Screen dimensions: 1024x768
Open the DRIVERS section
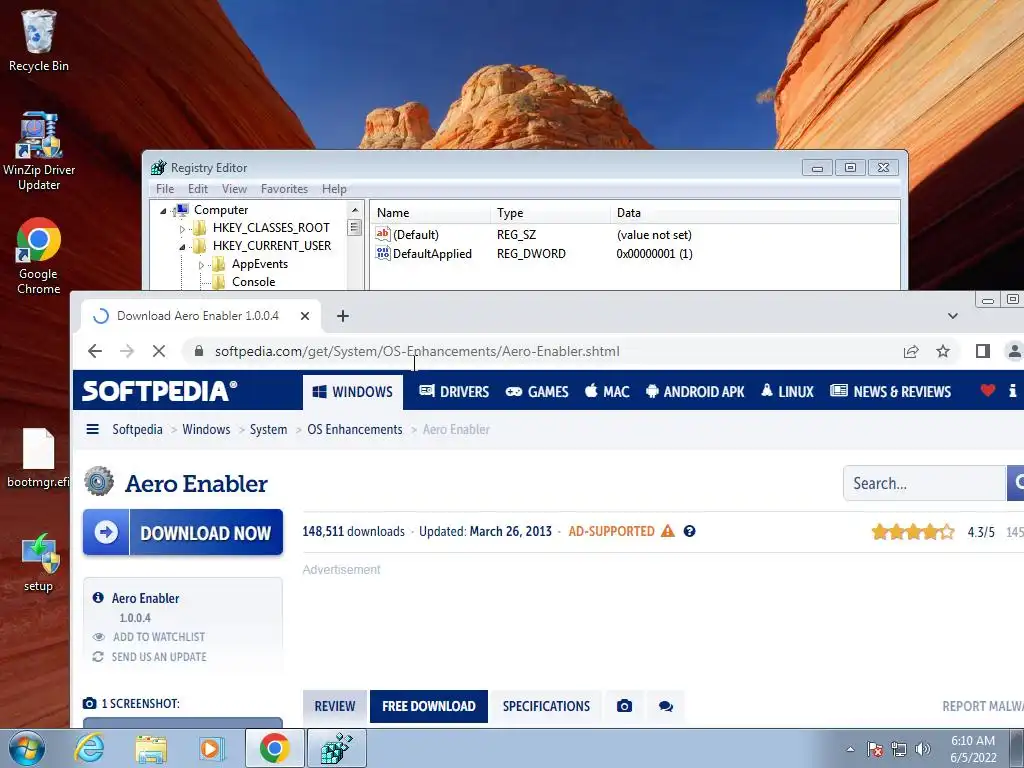[454, 392]
